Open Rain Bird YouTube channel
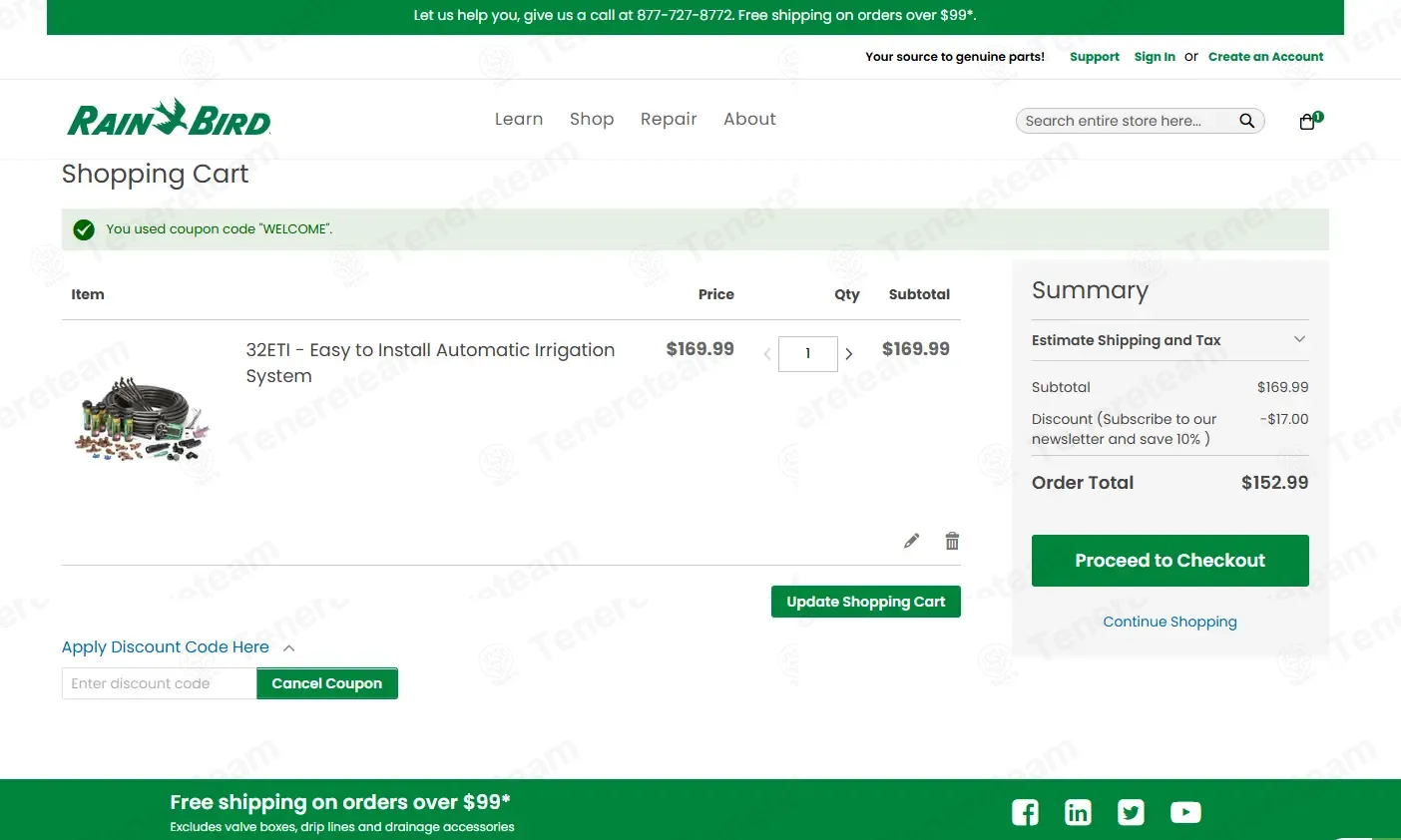Screen dimensions: 1401x840 coord(1185,812)
